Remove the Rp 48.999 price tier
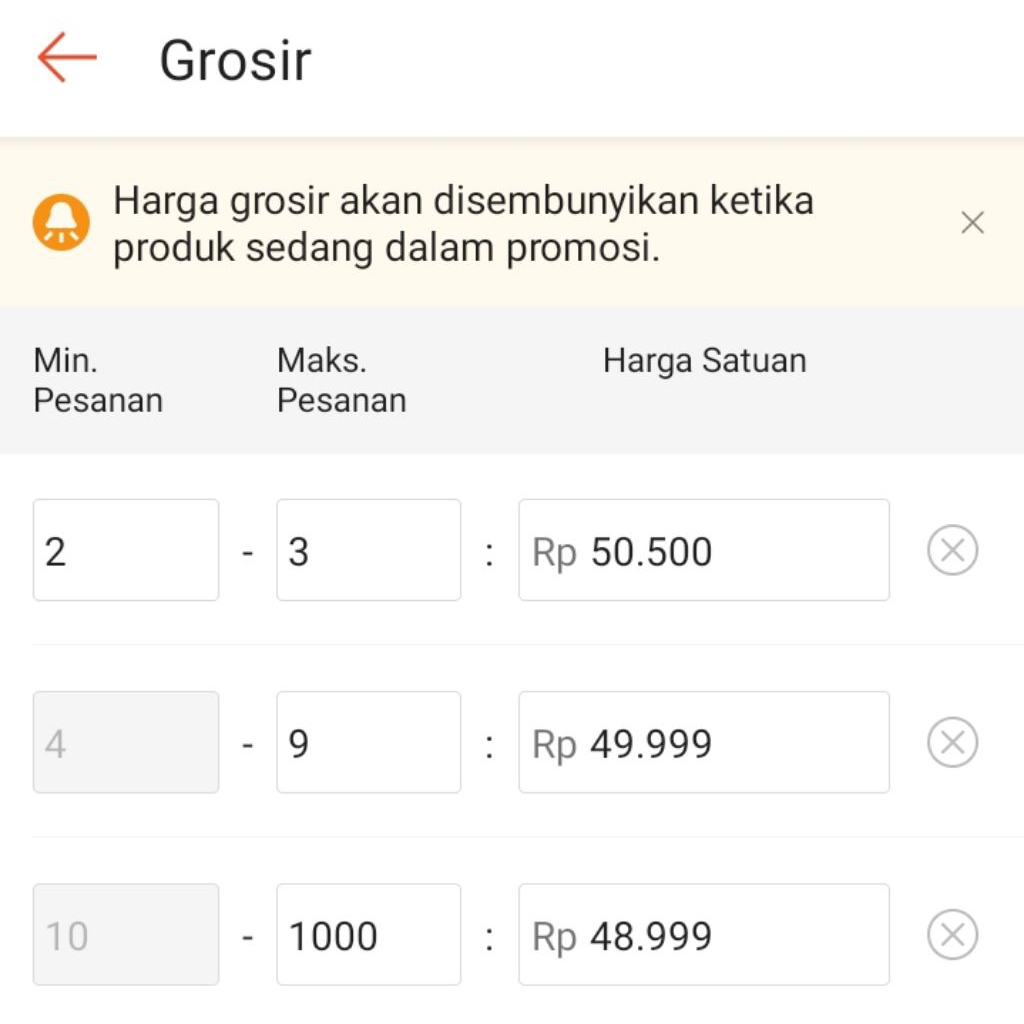This screenshot has height=1024, width=1024. tap(952, 934)
